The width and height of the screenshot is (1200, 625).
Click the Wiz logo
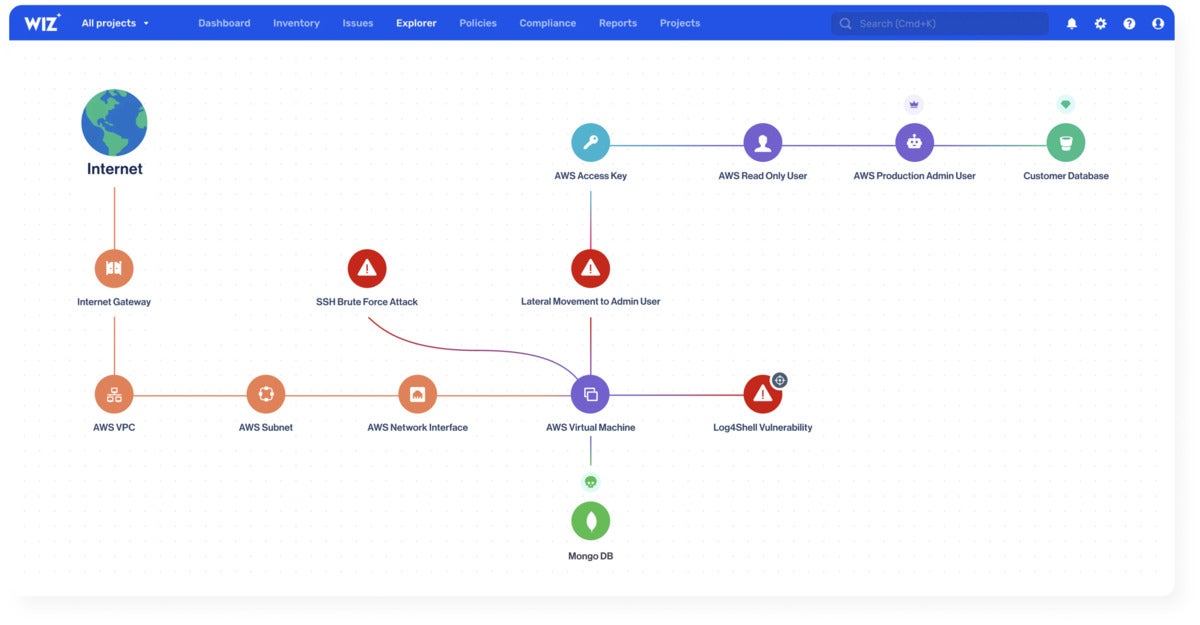42,23
